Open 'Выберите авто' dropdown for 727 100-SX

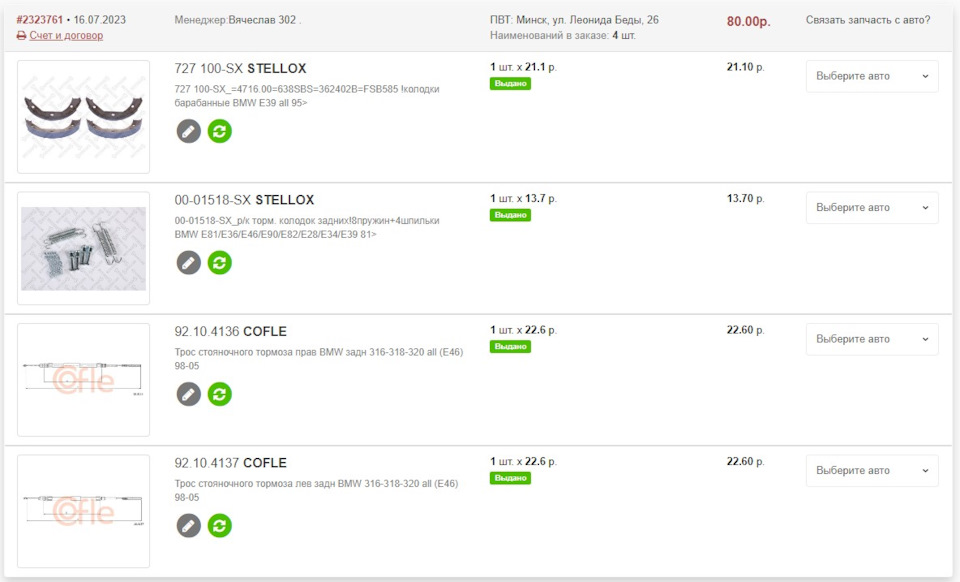[x=872, y=76]
